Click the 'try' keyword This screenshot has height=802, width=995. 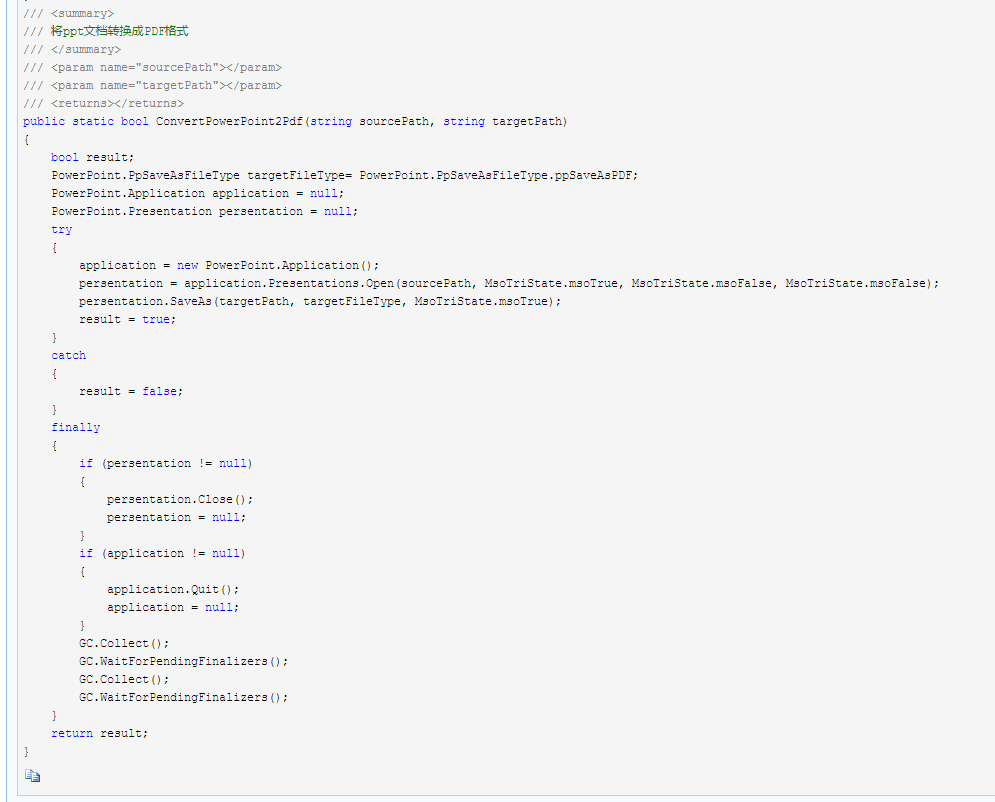62,230
